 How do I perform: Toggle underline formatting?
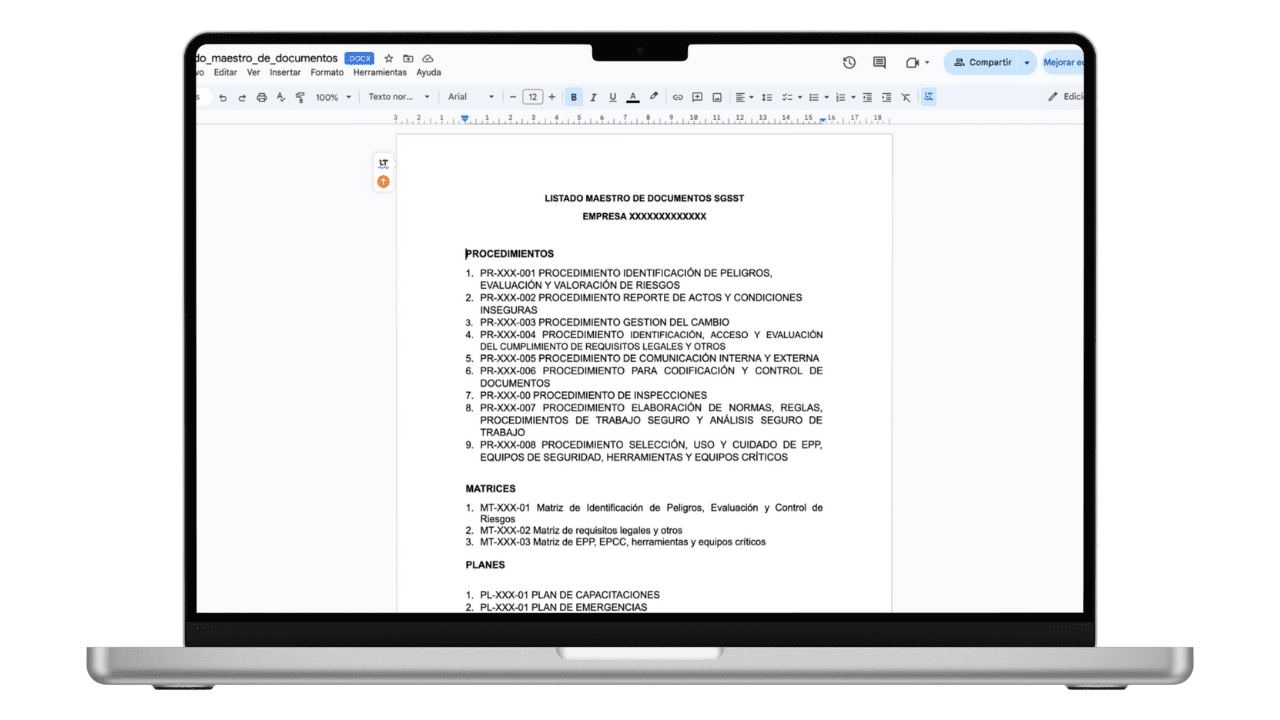[x=611, y=96]
